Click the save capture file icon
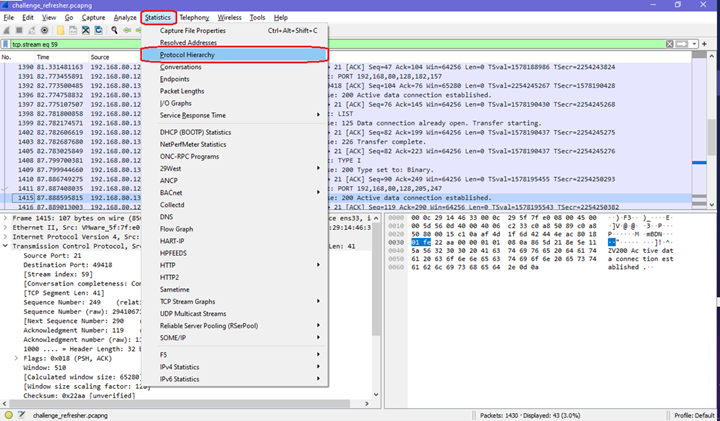 tap(73, 30)
